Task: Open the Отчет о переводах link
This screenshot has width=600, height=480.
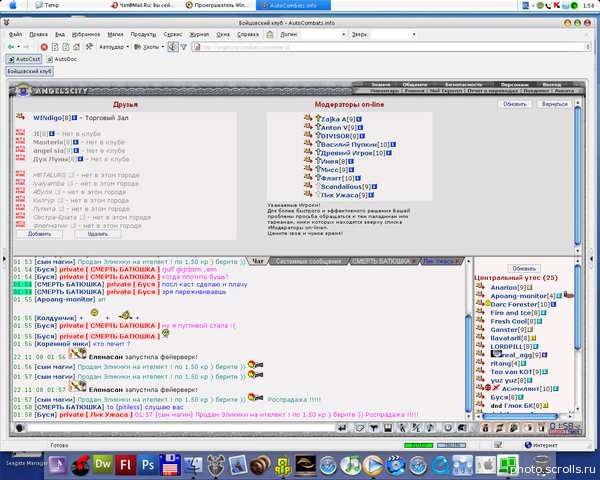Action: click(x=492, y=91)
